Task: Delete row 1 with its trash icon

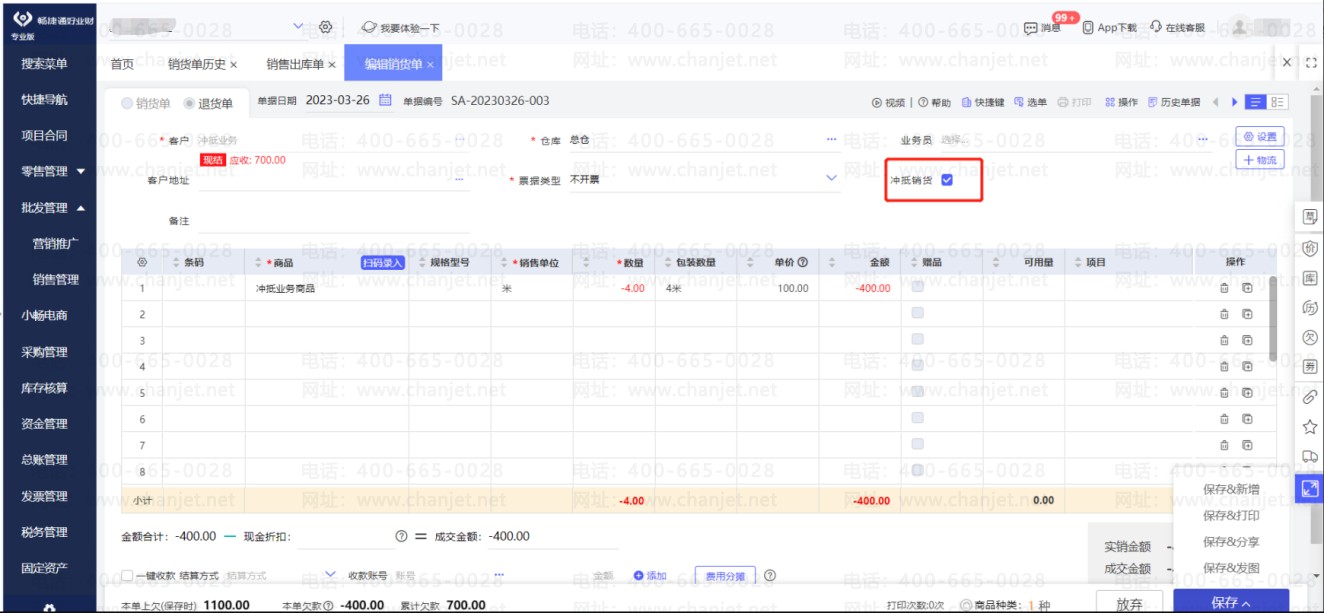Action: click(x=1224, y=288)
